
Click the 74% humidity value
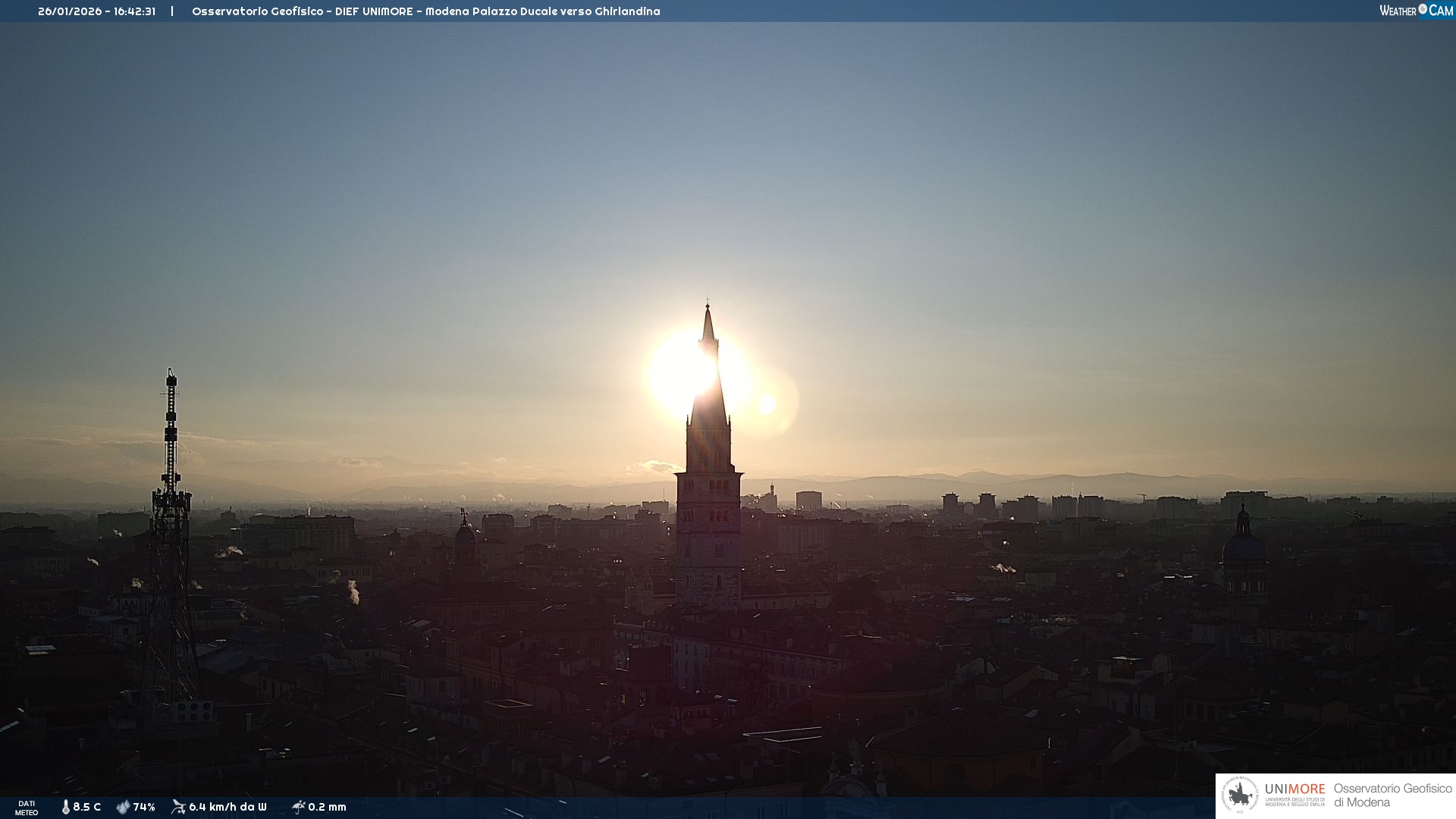[144, 807]
